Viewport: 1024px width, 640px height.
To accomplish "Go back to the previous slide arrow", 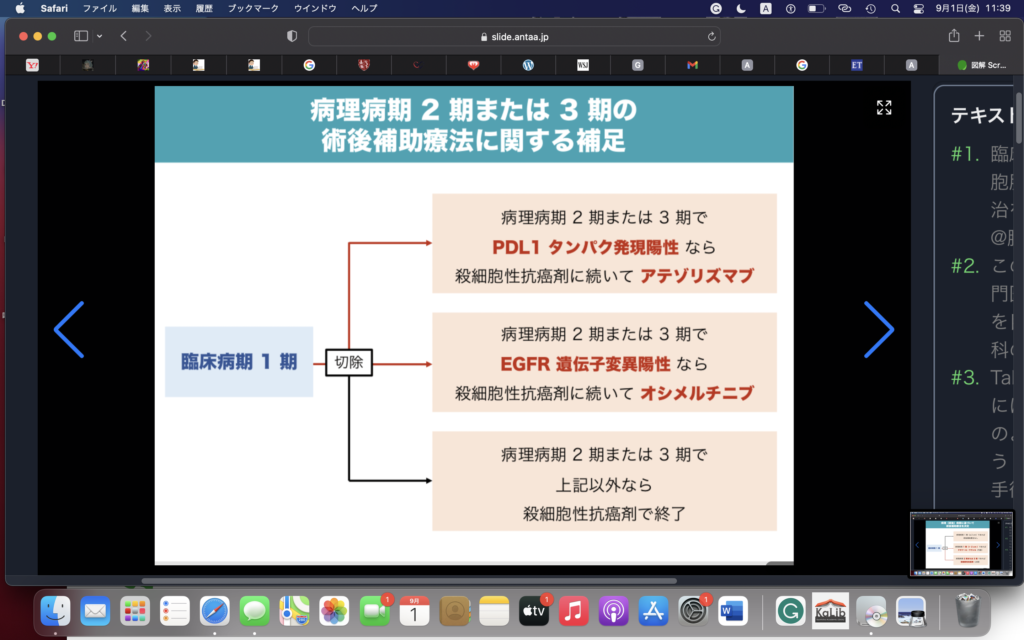I will coord(69,329).
